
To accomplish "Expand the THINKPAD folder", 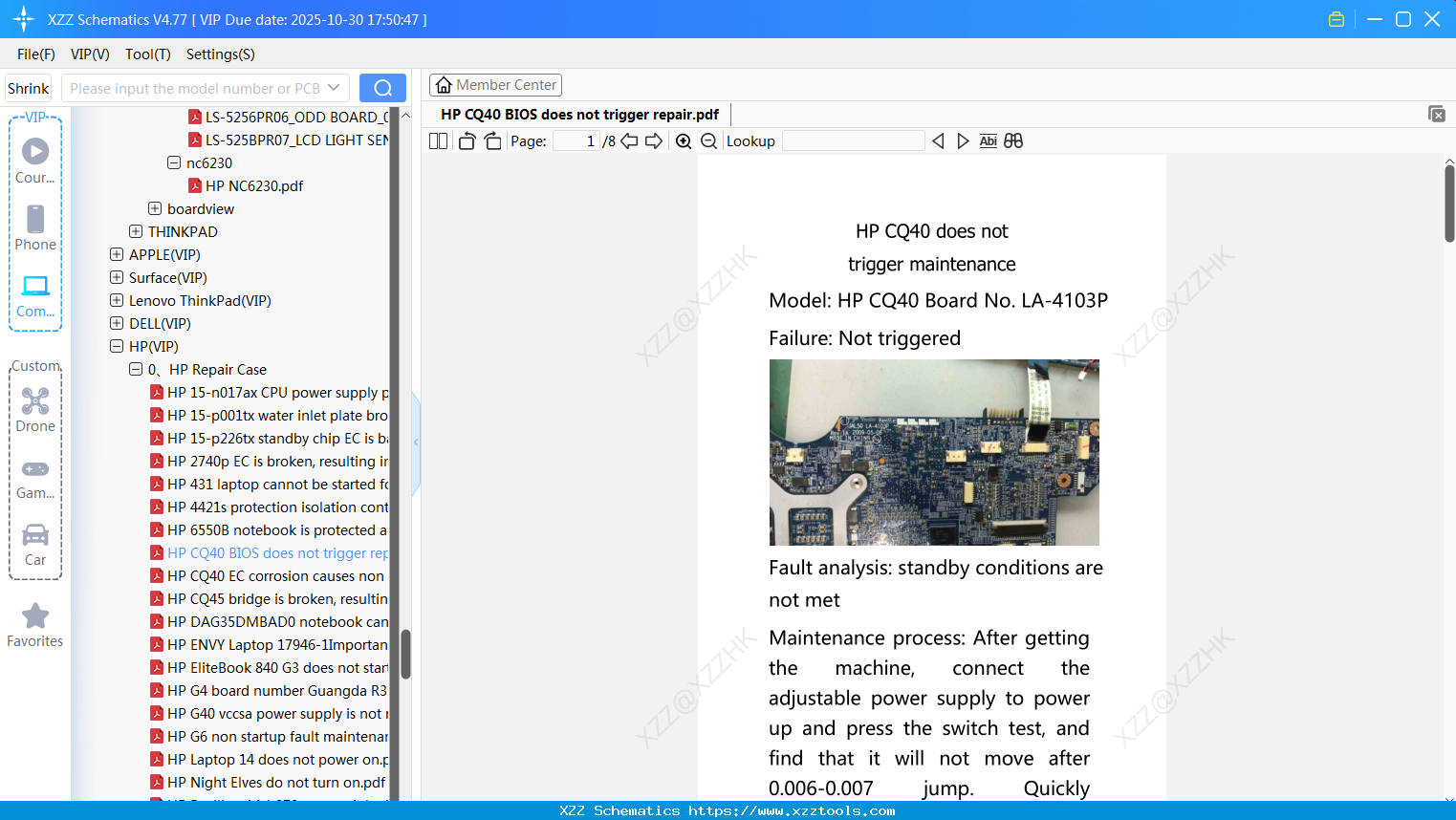I will (x=136, y=232).
